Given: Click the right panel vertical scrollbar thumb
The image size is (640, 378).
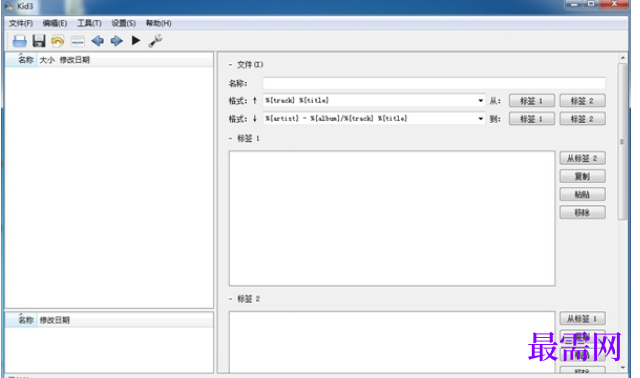Looking at the screenshot, I should (x=622, y=142).
